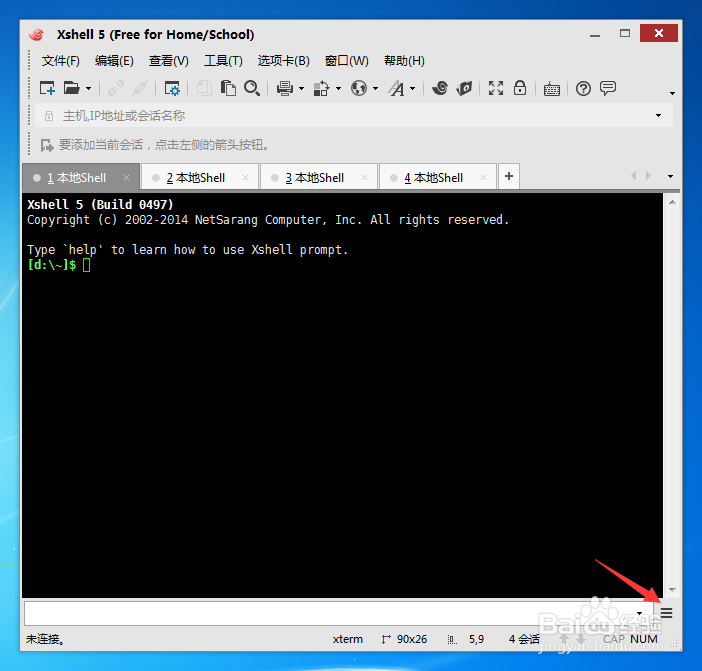The height and width of the screenshot is (671, 702).
Task: Open the 编辑(E) menu
Action: 114,61
